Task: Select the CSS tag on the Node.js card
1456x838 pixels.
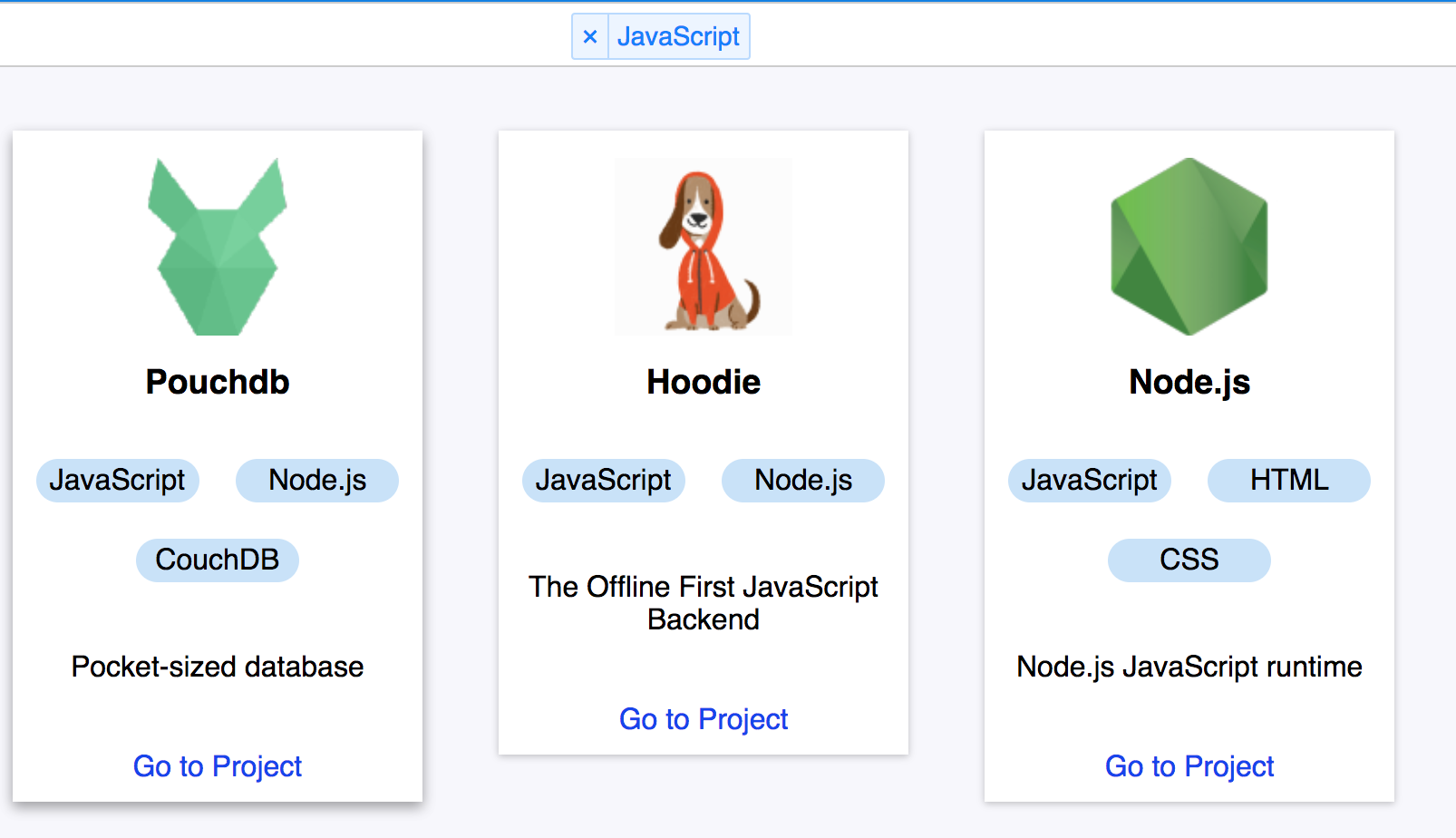Action: pyautogui.click(x=1189, y=560)
